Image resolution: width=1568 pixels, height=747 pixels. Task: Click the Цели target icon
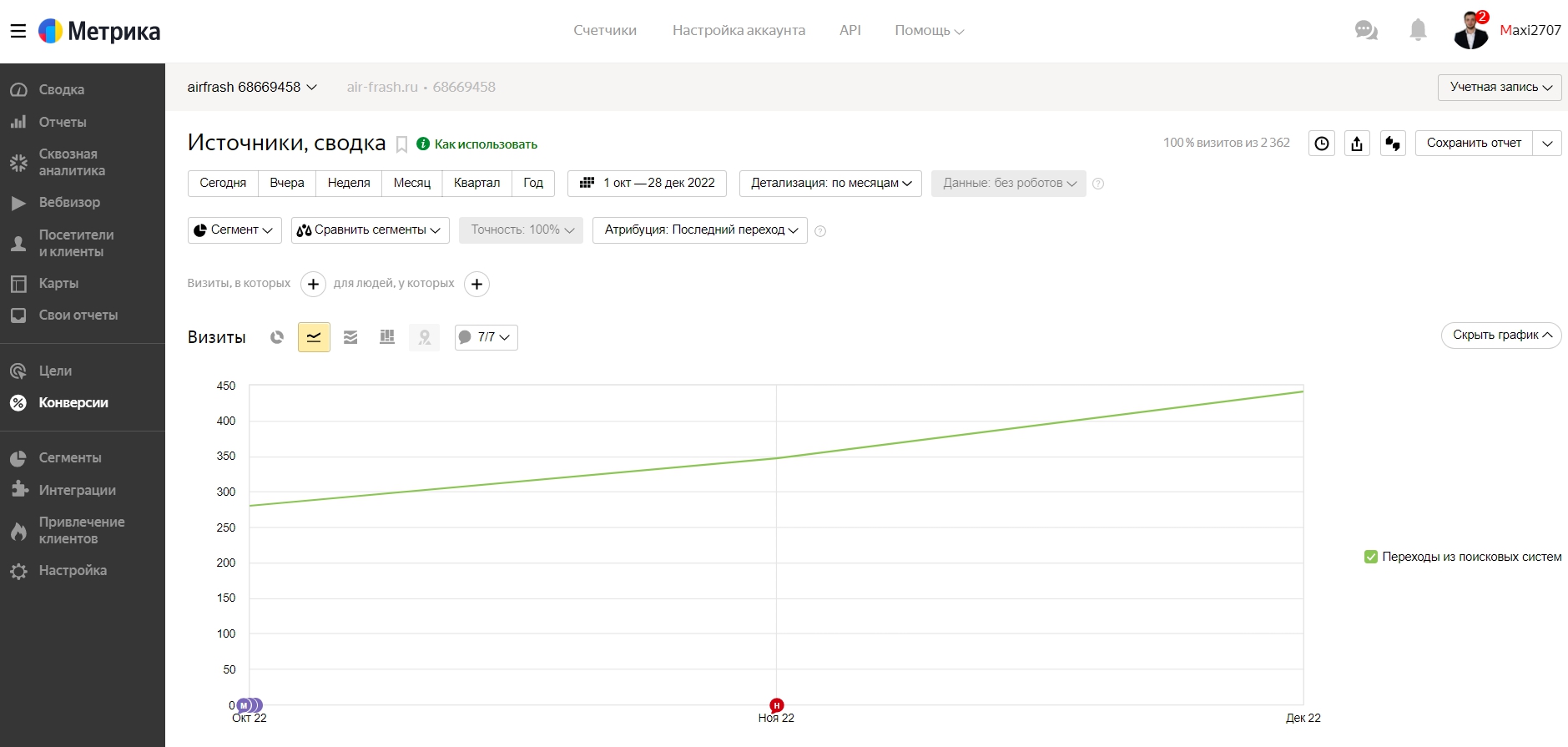18,371
